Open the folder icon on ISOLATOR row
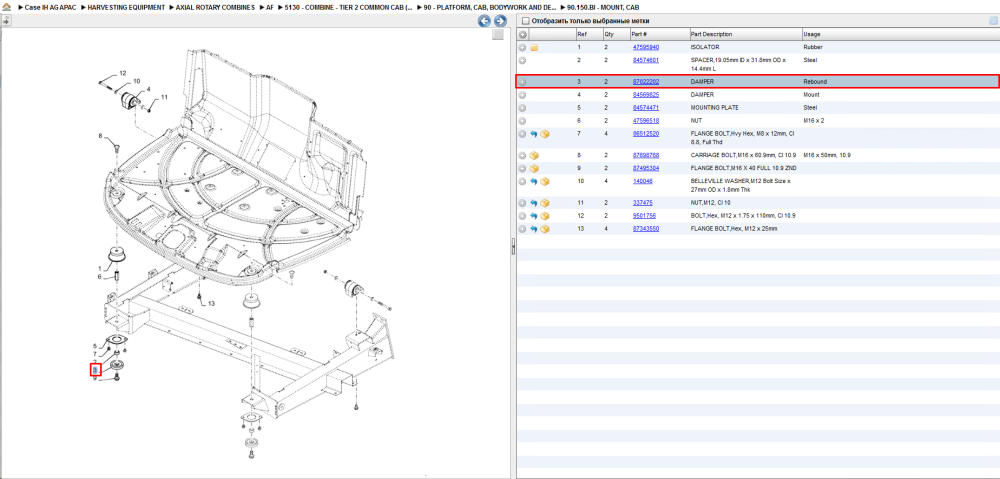1000x479 pixels. point(534,47)
